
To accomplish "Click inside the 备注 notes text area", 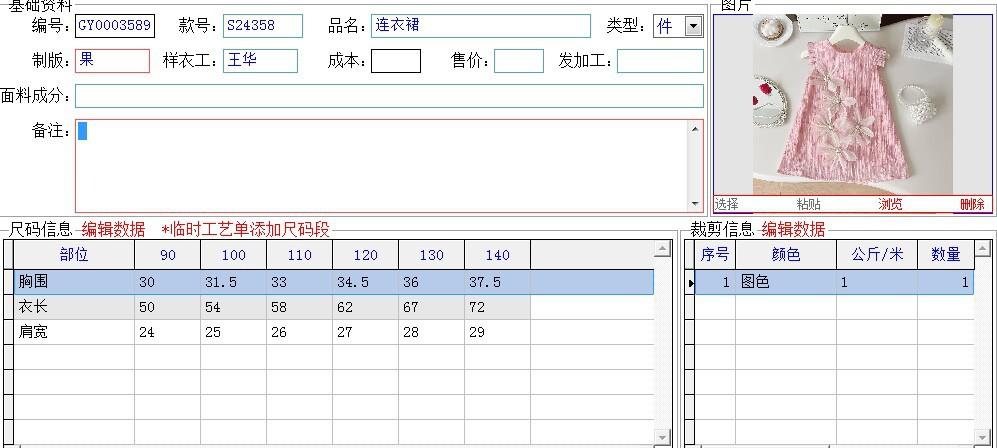I will click(380, 165).
